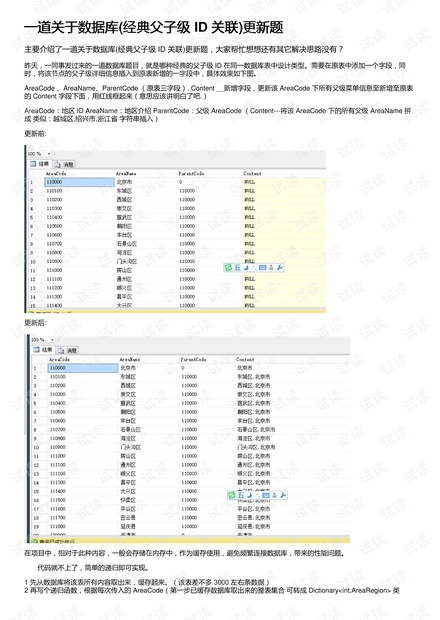Image resolution: width=440 pixels, height=620 pixels.
Task: Click the 五 Wubi mode icon in the after-update grid
Action: pyautogui.click(x=241, y=495)
